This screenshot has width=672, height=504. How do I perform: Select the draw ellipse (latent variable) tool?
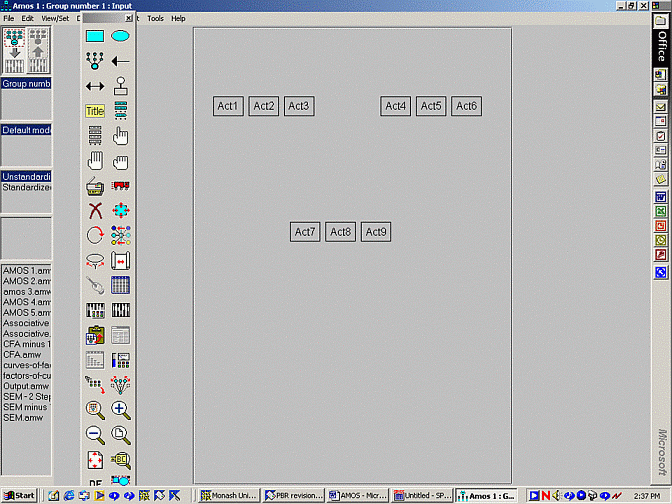[x=120, y=36]
